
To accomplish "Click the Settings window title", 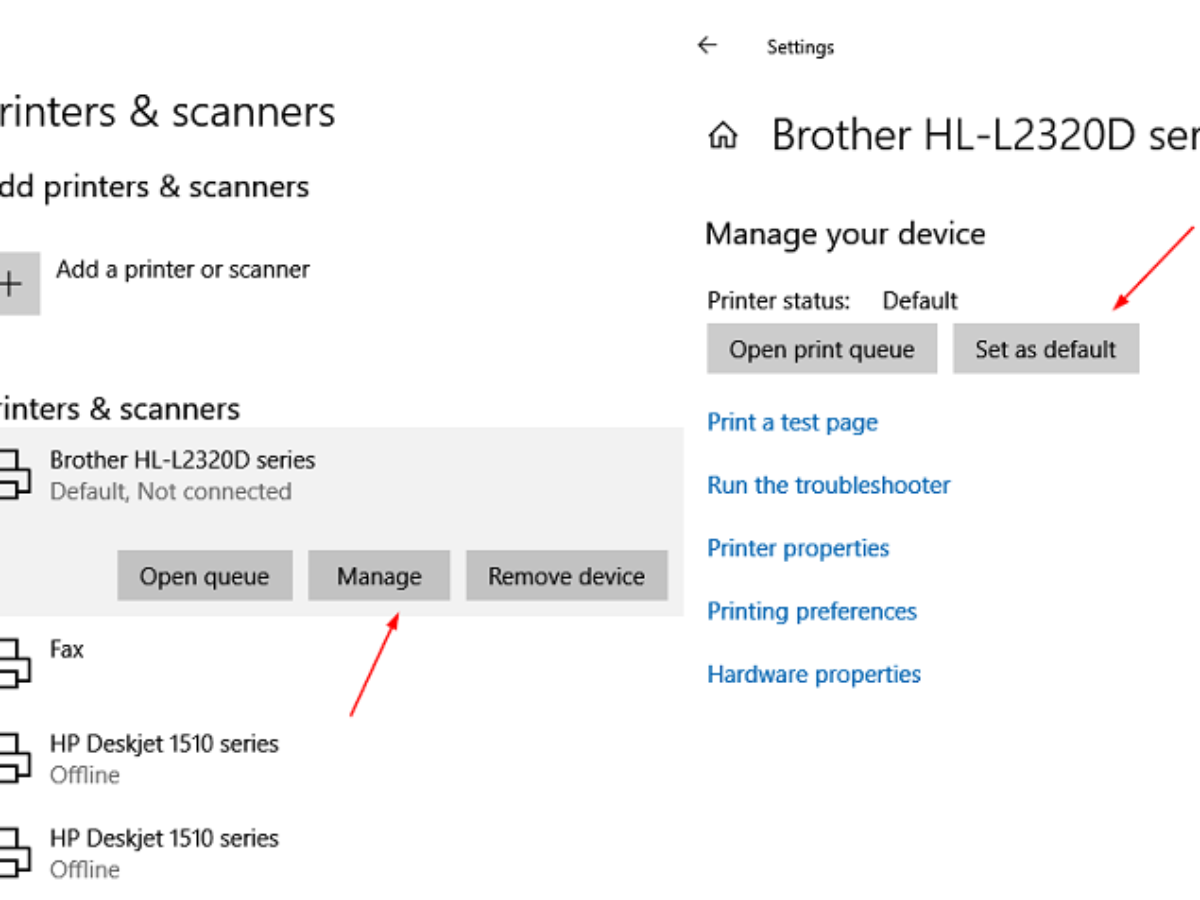I will click(800, 47).
